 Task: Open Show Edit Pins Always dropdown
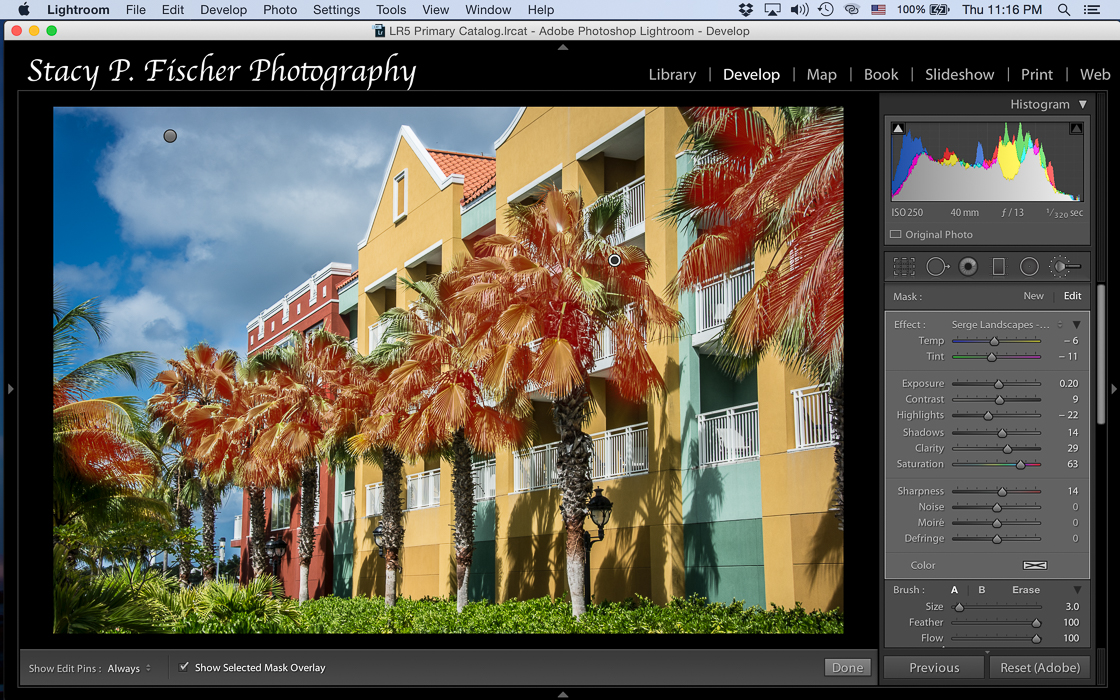[129, 669]
